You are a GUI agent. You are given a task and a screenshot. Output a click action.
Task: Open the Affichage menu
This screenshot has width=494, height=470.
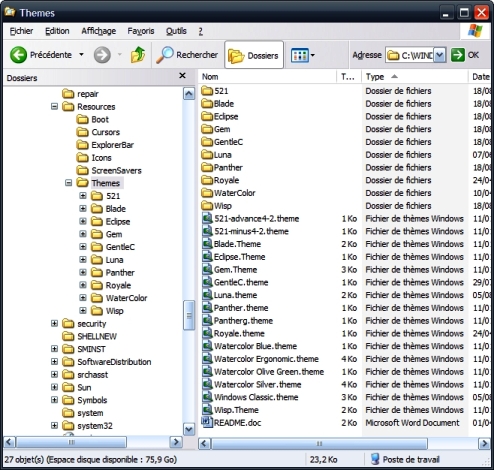99,31
